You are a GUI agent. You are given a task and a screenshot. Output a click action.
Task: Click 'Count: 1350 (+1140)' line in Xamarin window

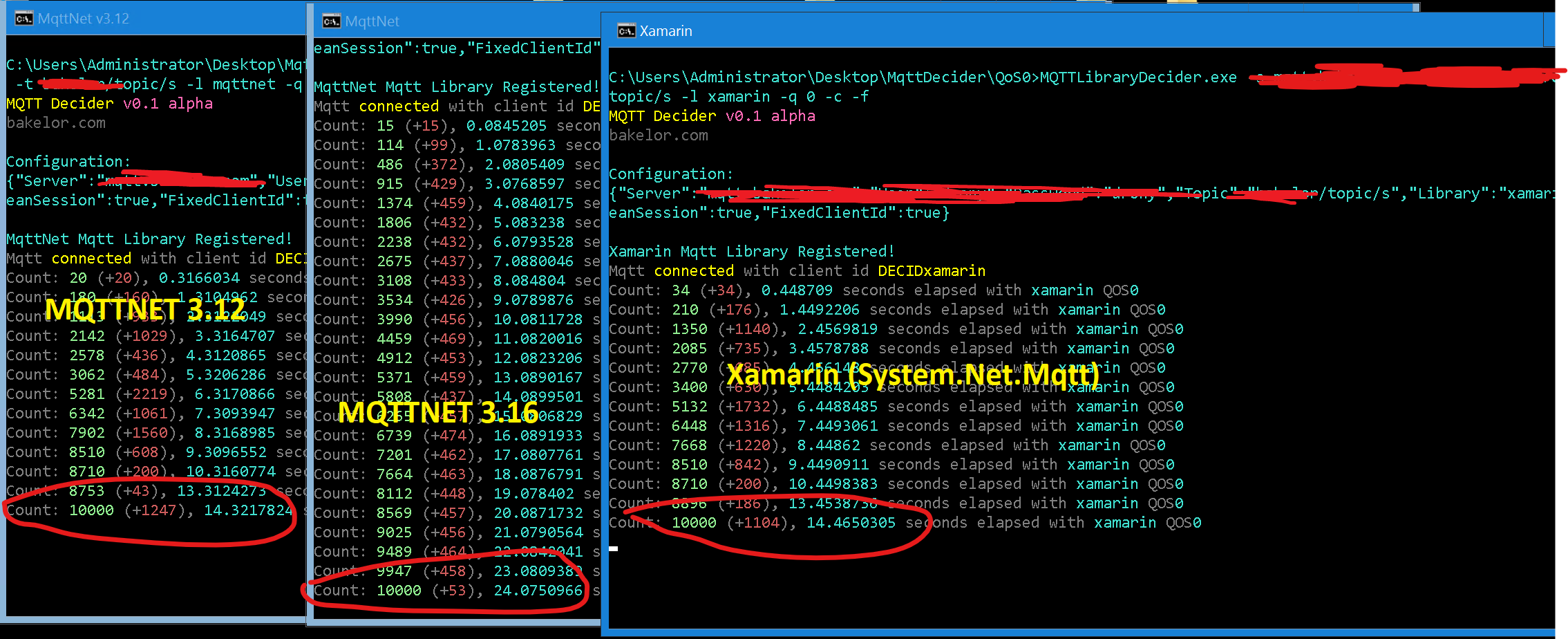tap(896, 329)
